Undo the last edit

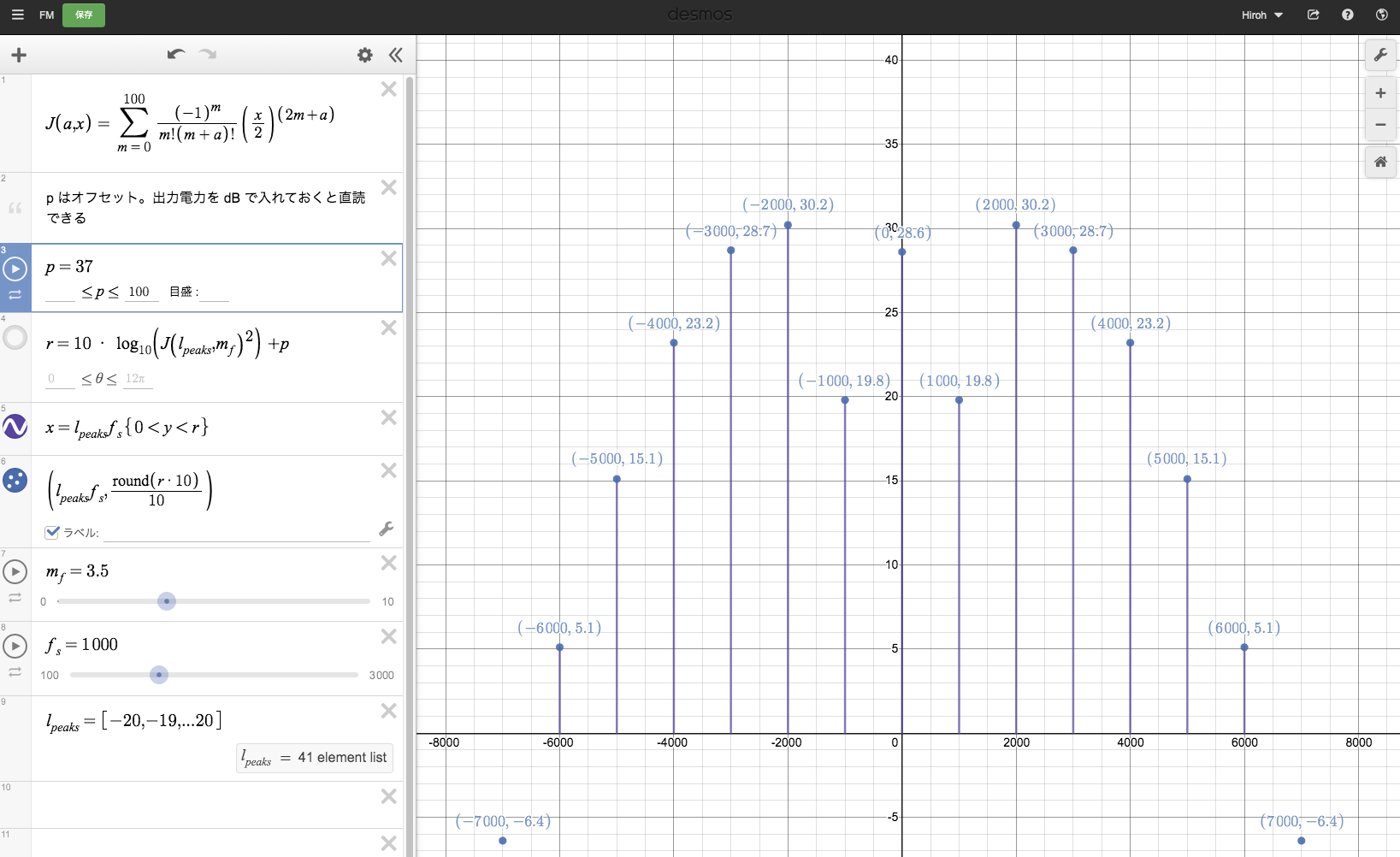[176, 55]
